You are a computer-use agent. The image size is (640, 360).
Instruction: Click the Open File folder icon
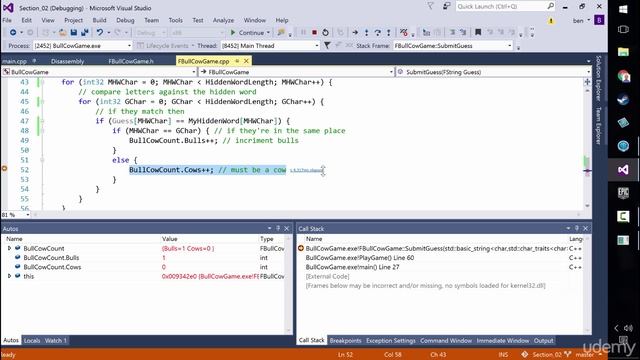pos(62,32)
